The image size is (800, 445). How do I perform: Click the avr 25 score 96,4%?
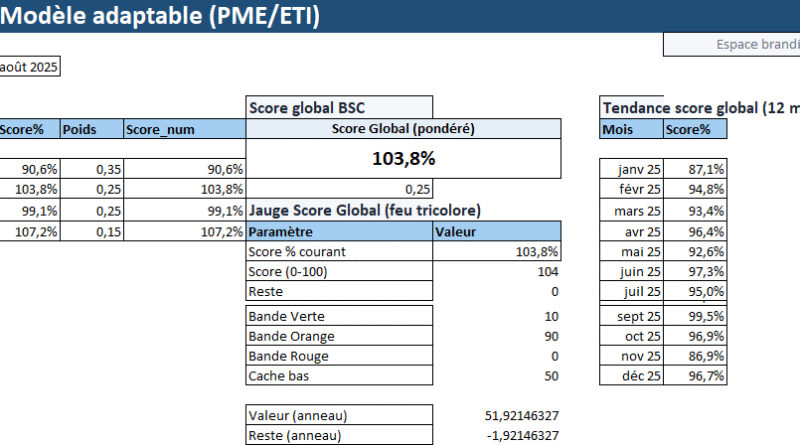[695, 232]
